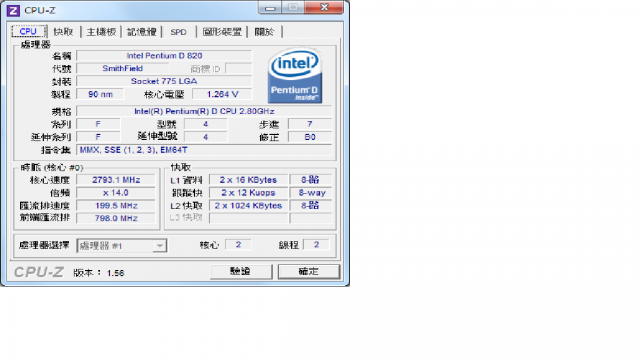Click the bus speed 199.5 MHz value
640x360 pixels.
pyautogui.click(x=116, y=206)
